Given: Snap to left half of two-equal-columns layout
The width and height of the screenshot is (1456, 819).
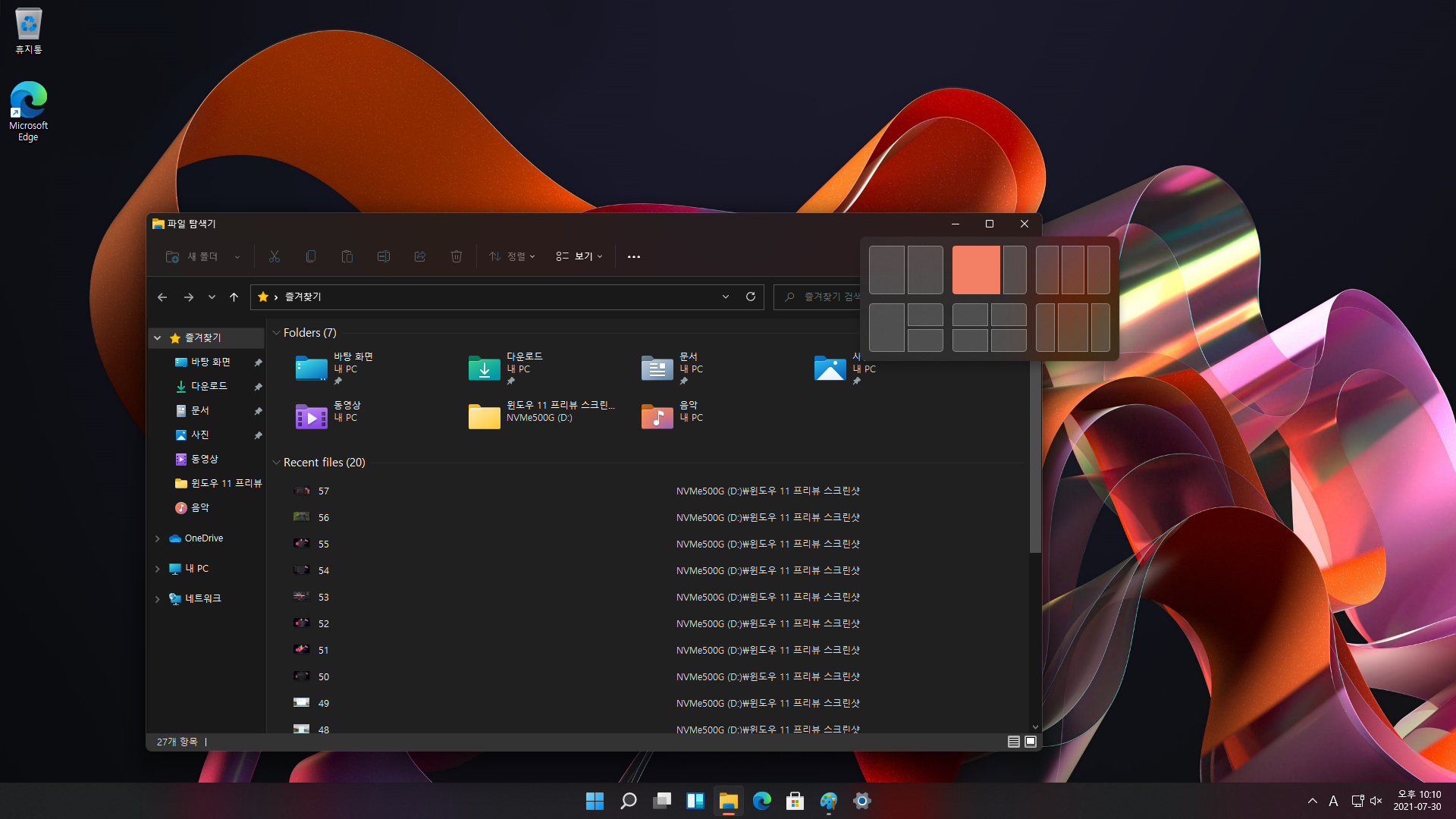Looking at the screenshot, I should pyautogui.click(x=886, y=270).
